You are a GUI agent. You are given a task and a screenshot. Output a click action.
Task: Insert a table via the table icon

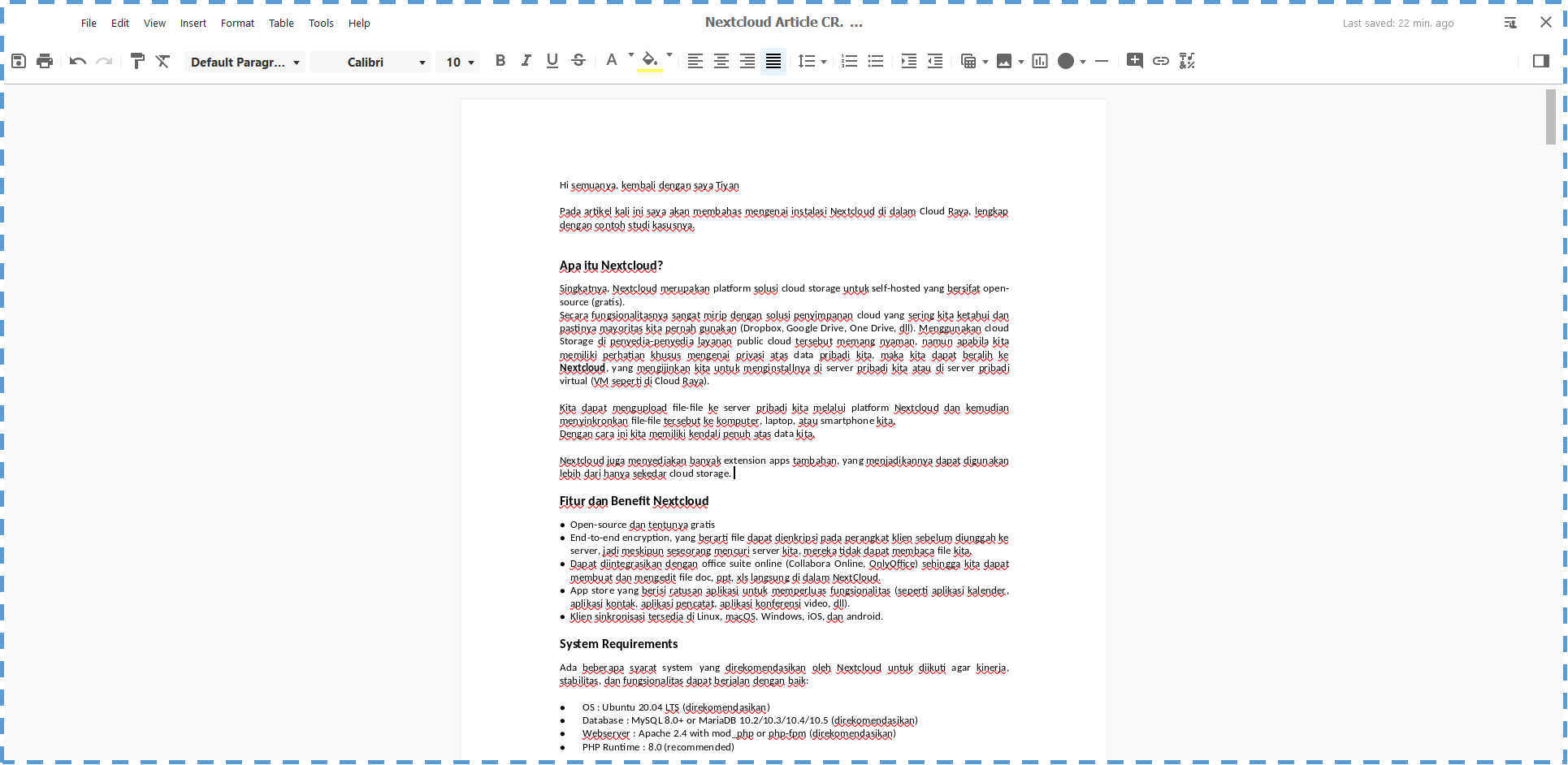(x=968, y=61)
